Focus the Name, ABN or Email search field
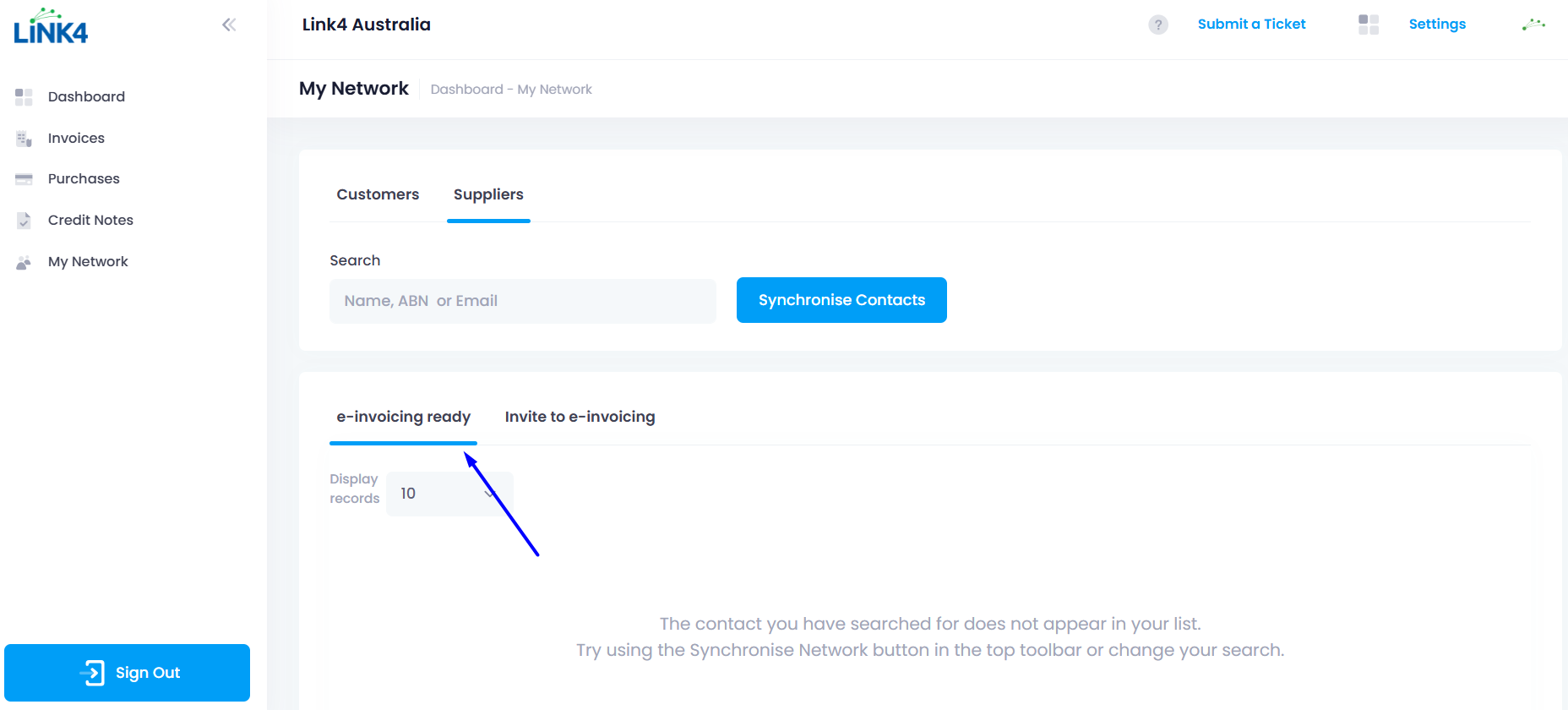1568x710 pixels. 522,301
